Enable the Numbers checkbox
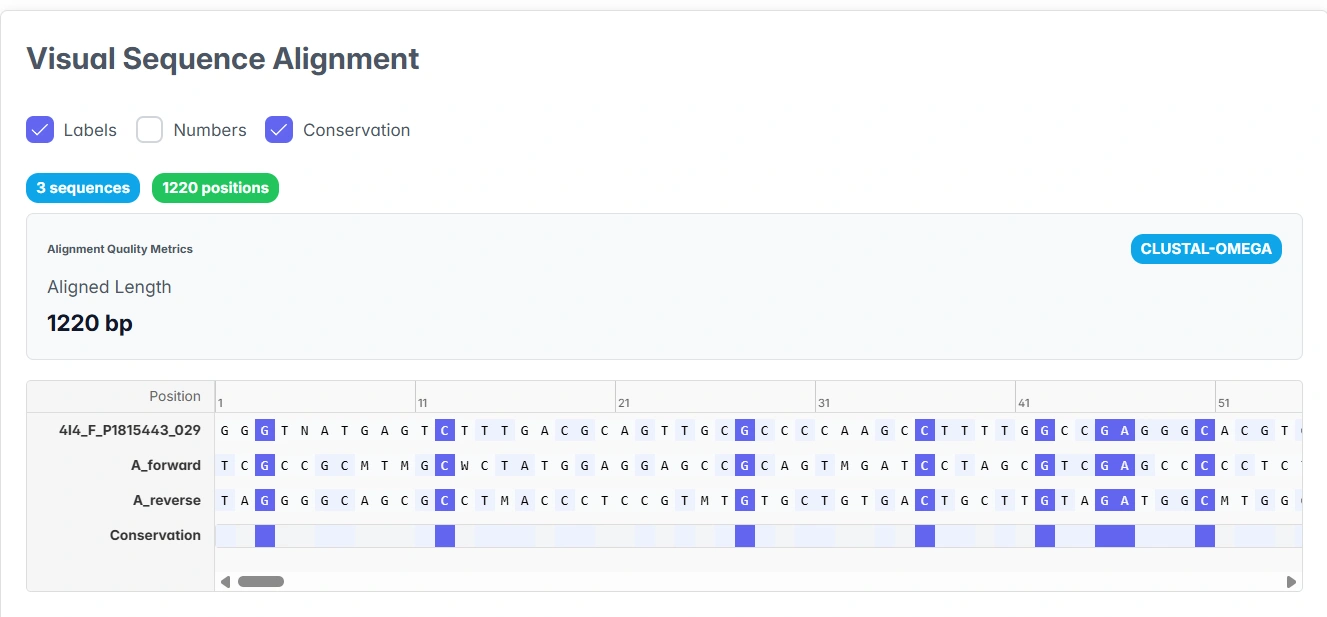 point(150,130)
